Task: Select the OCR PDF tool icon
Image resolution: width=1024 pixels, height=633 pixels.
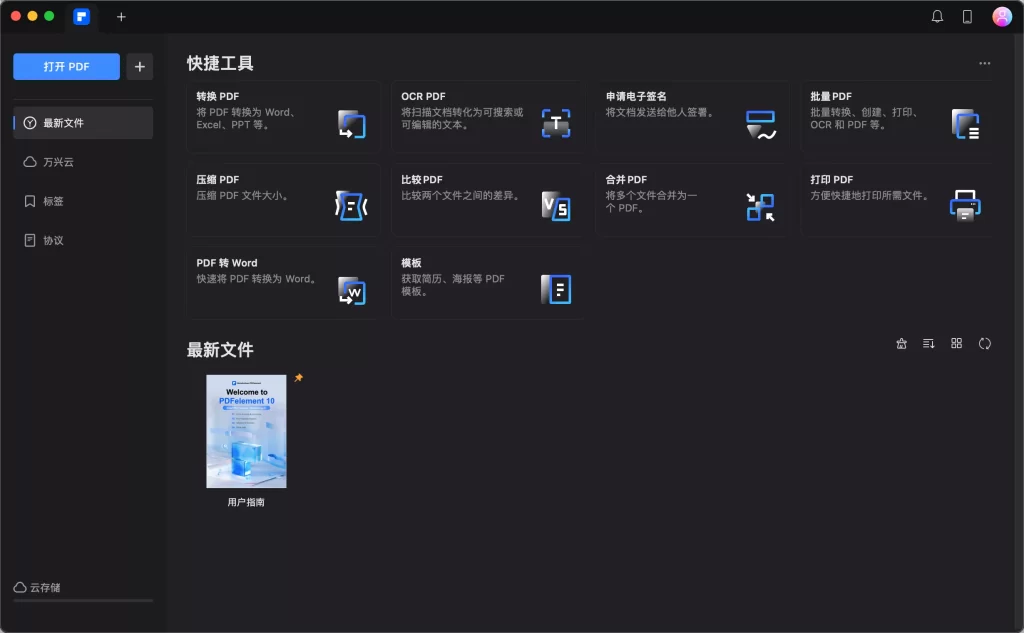Action: [x=556, y=121]
